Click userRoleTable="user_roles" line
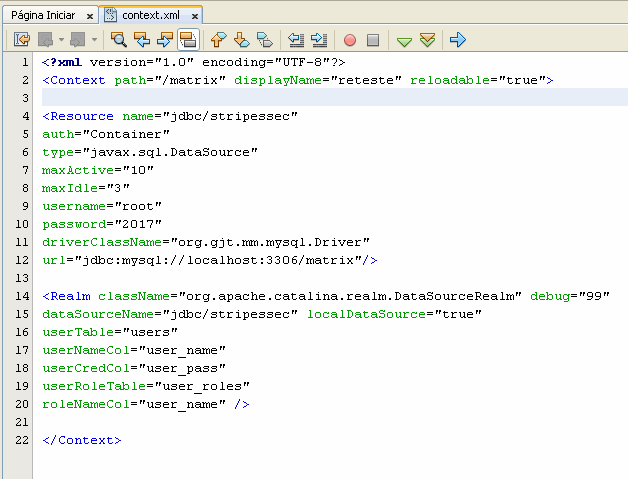Viewport: 628px width, 479px height. (x=146, y=386)
